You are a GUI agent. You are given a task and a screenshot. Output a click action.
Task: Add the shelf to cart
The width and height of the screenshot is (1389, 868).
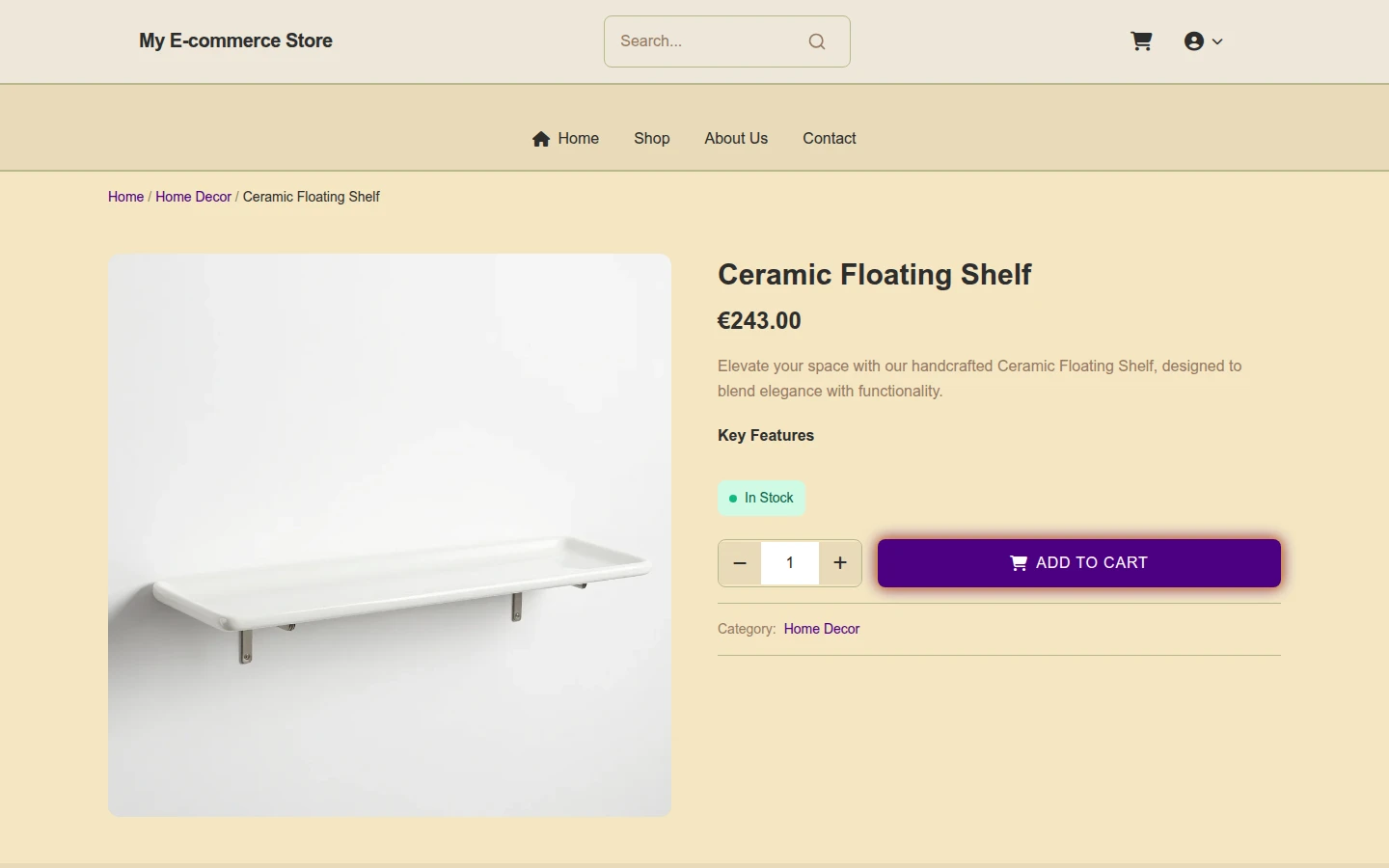coord(1079,563)
